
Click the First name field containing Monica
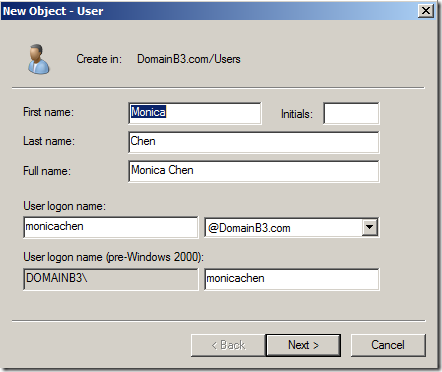coord(195,113)
